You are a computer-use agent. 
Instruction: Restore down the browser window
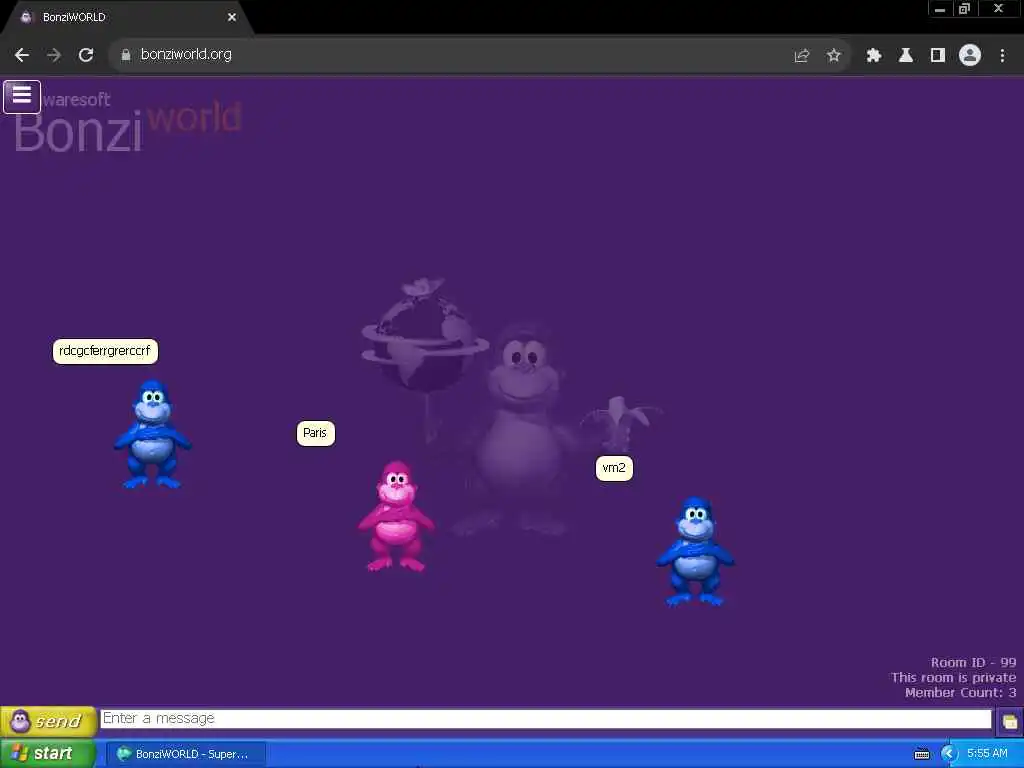pos(964,9)
